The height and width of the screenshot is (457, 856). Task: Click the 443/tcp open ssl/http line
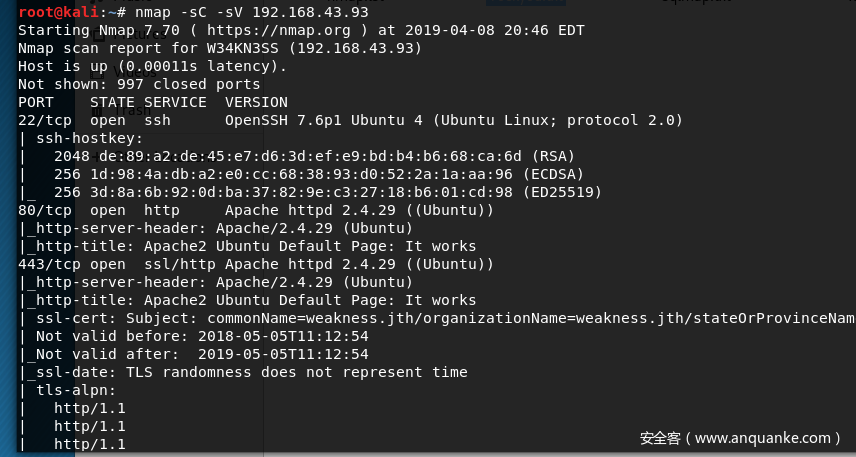tap(256, 264)
